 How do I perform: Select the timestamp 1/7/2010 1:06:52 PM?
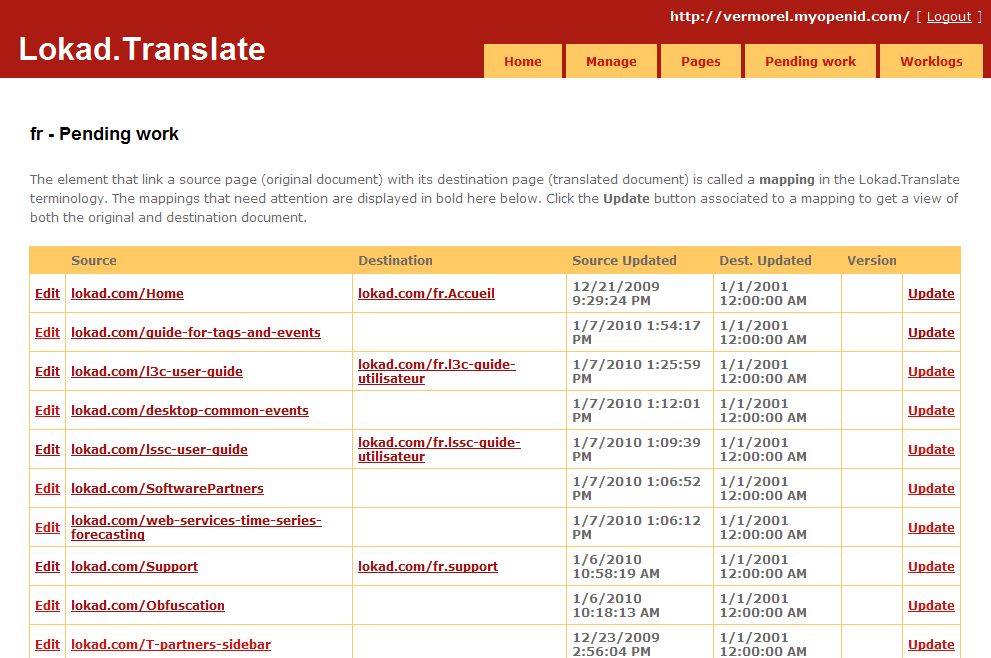pos(636,489)
